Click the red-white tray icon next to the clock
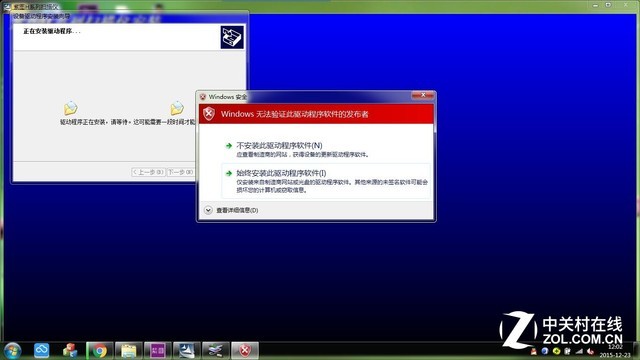Viewport: 640px width, 360px height. (x=590, y=351)
